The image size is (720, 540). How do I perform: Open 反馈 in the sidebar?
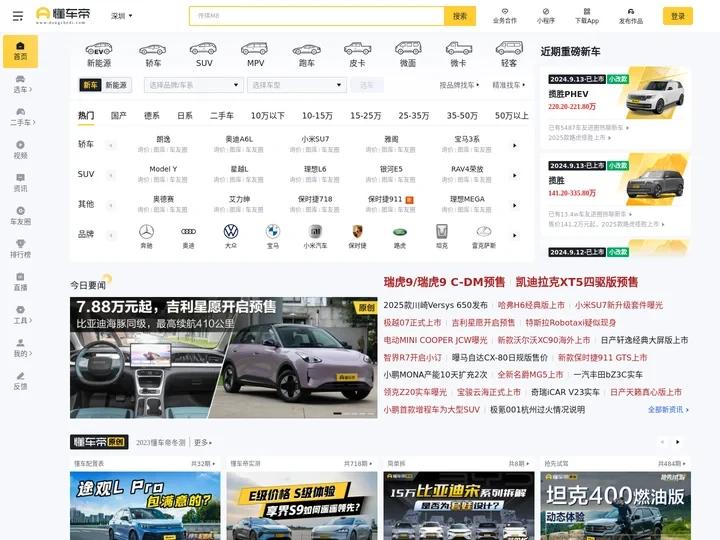(20, 382)
